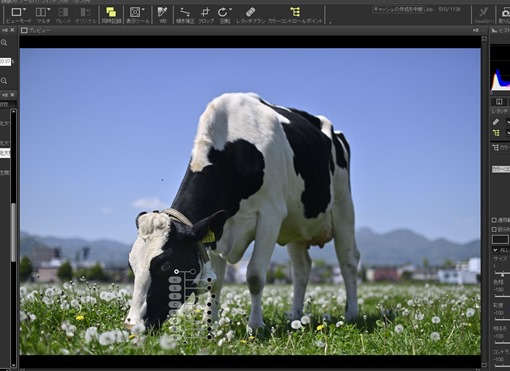Select the 傾き補正 straighten tool
The width and height of the screenshot is (510, 371).
(185, 15)
